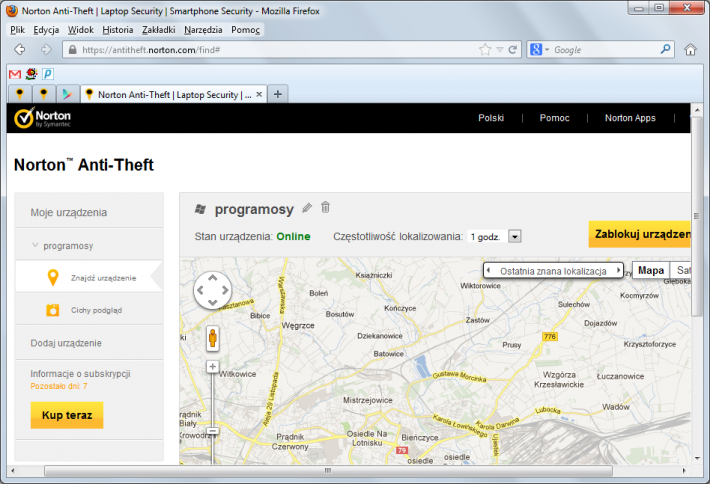Click the Kup teraz button

point(67,415)
